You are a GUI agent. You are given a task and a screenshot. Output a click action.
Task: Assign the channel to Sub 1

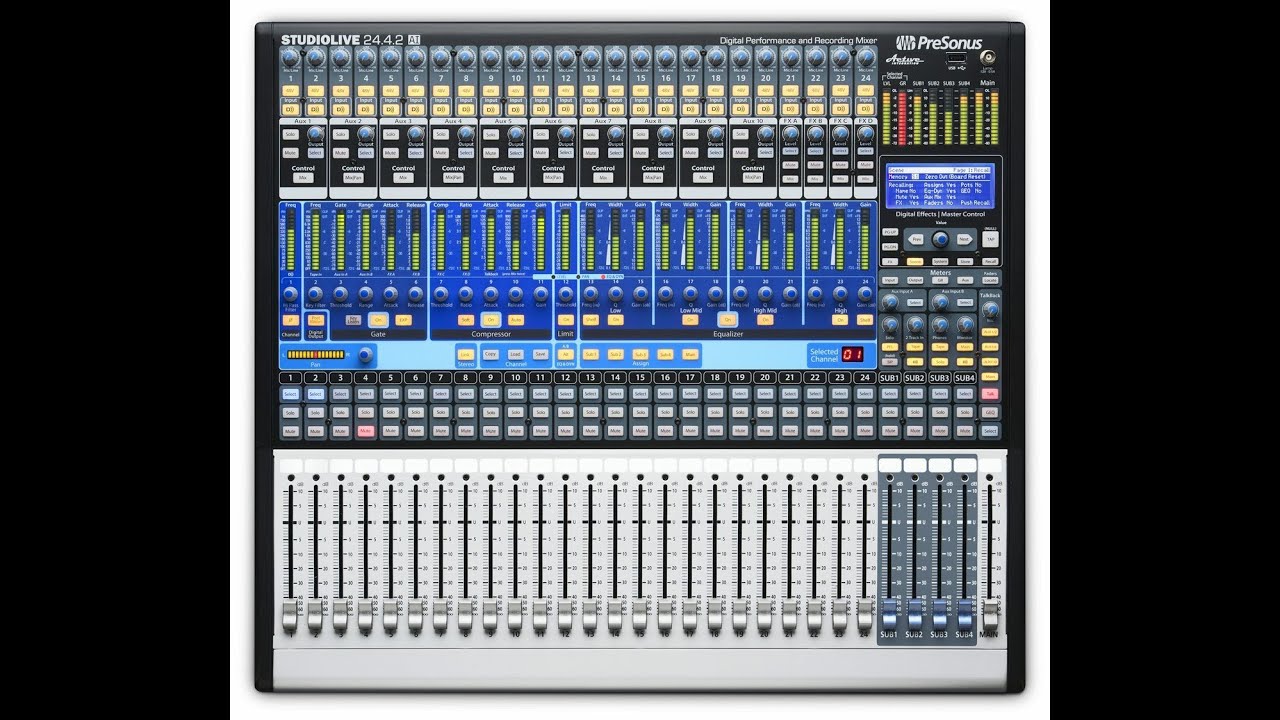pos(590,354)
